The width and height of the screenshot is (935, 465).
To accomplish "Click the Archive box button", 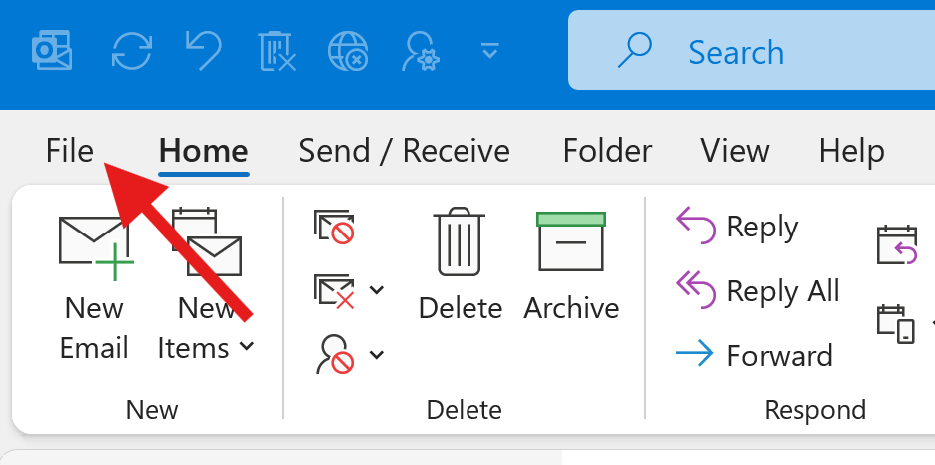I will tap(571, 265).
